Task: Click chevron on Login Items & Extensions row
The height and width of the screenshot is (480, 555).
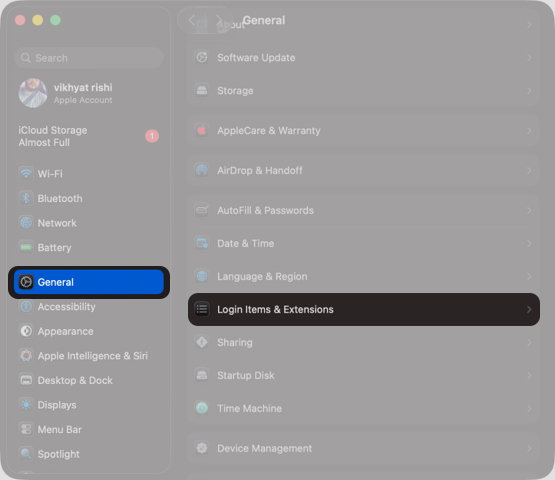Action: [x=529, y=309]
